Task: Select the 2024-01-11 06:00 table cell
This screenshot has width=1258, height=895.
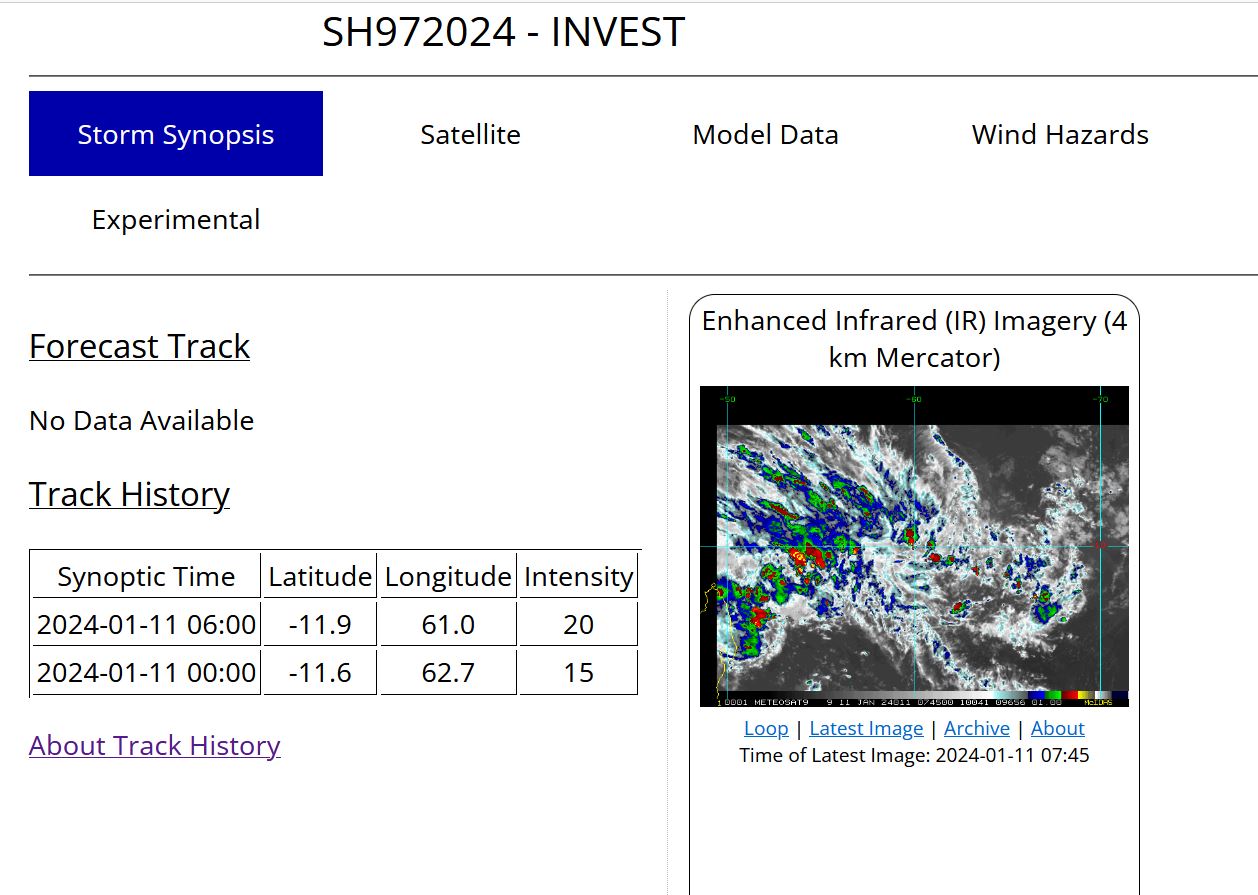Action: (146, 625)
